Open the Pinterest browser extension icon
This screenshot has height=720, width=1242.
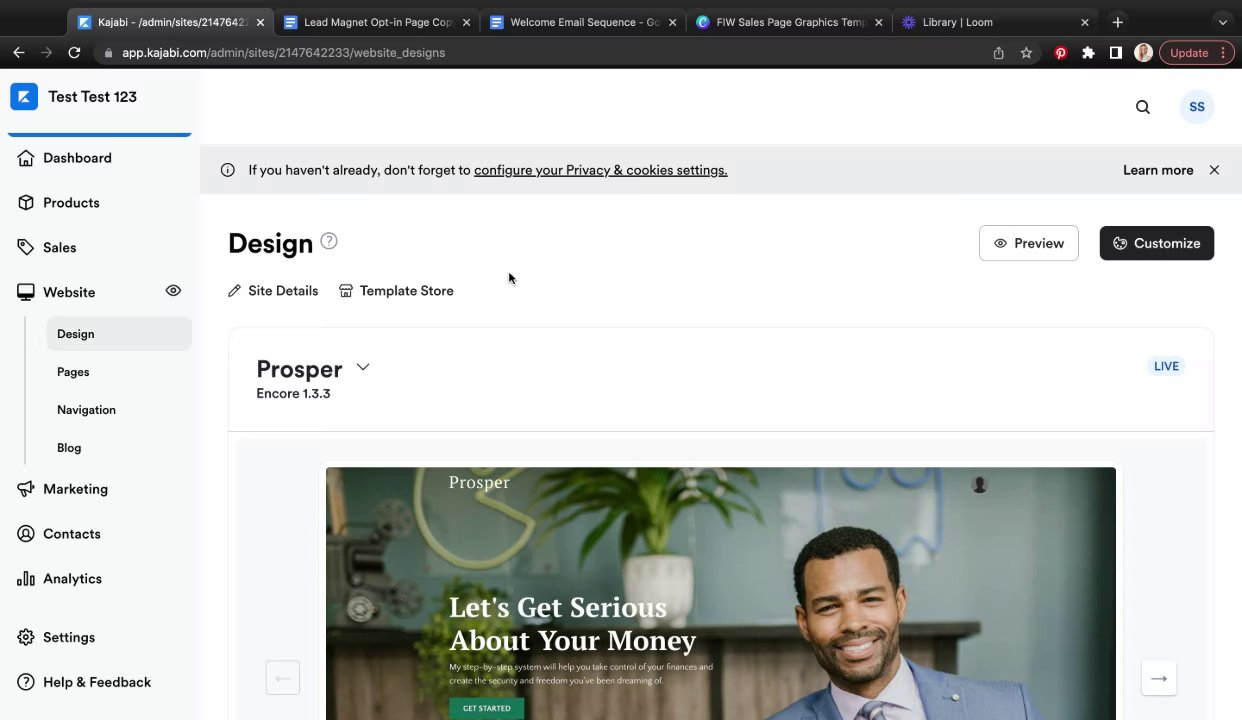(x=1060, y=53)
